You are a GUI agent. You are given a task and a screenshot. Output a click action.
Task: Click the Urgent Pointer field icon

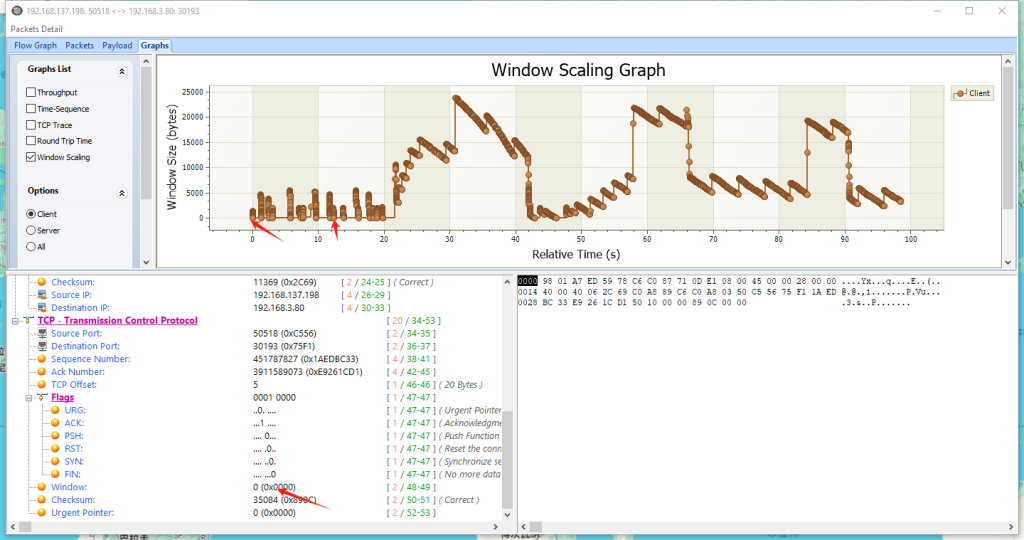(x=42, y=513)
